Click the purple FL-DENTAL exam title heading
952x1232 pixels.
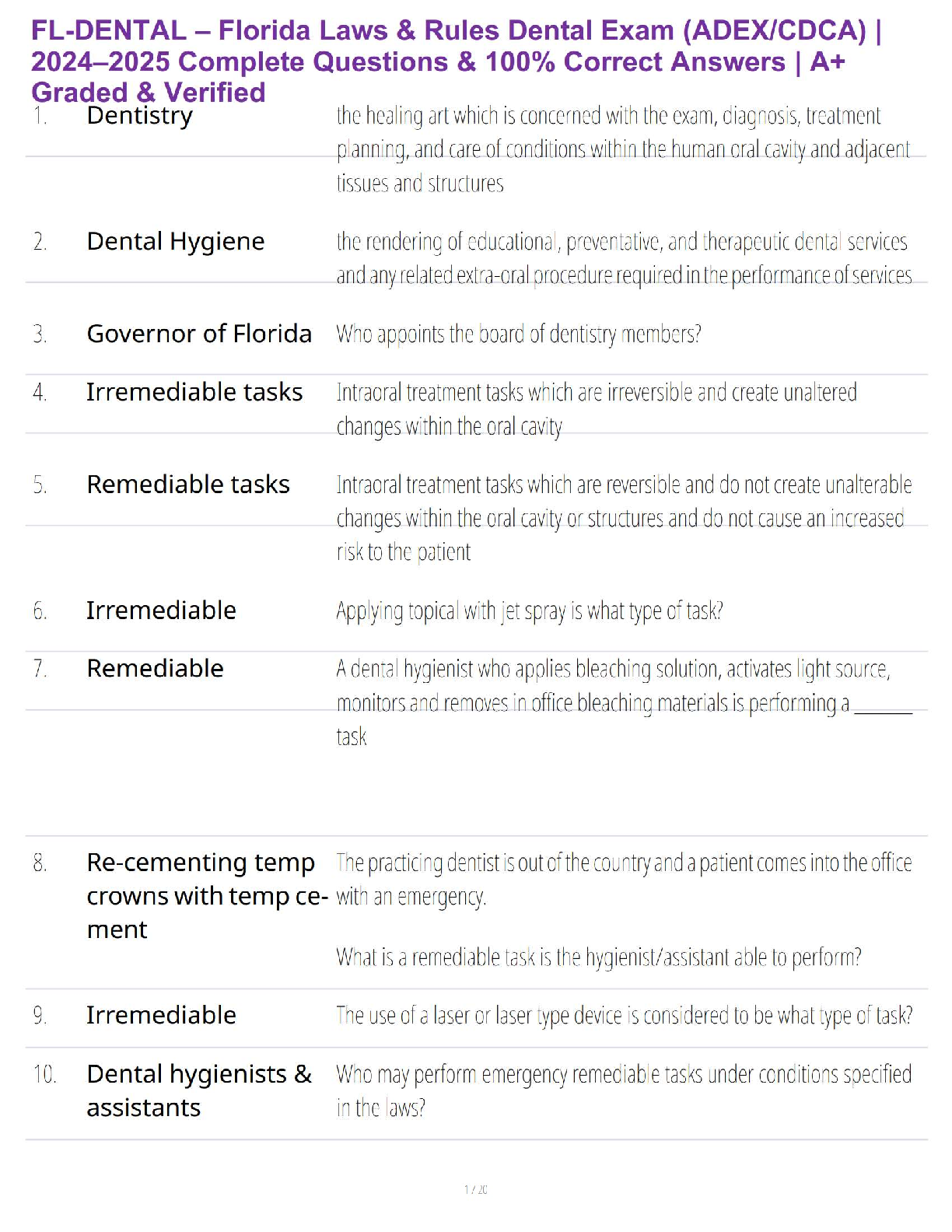click(x=456, y=61)
